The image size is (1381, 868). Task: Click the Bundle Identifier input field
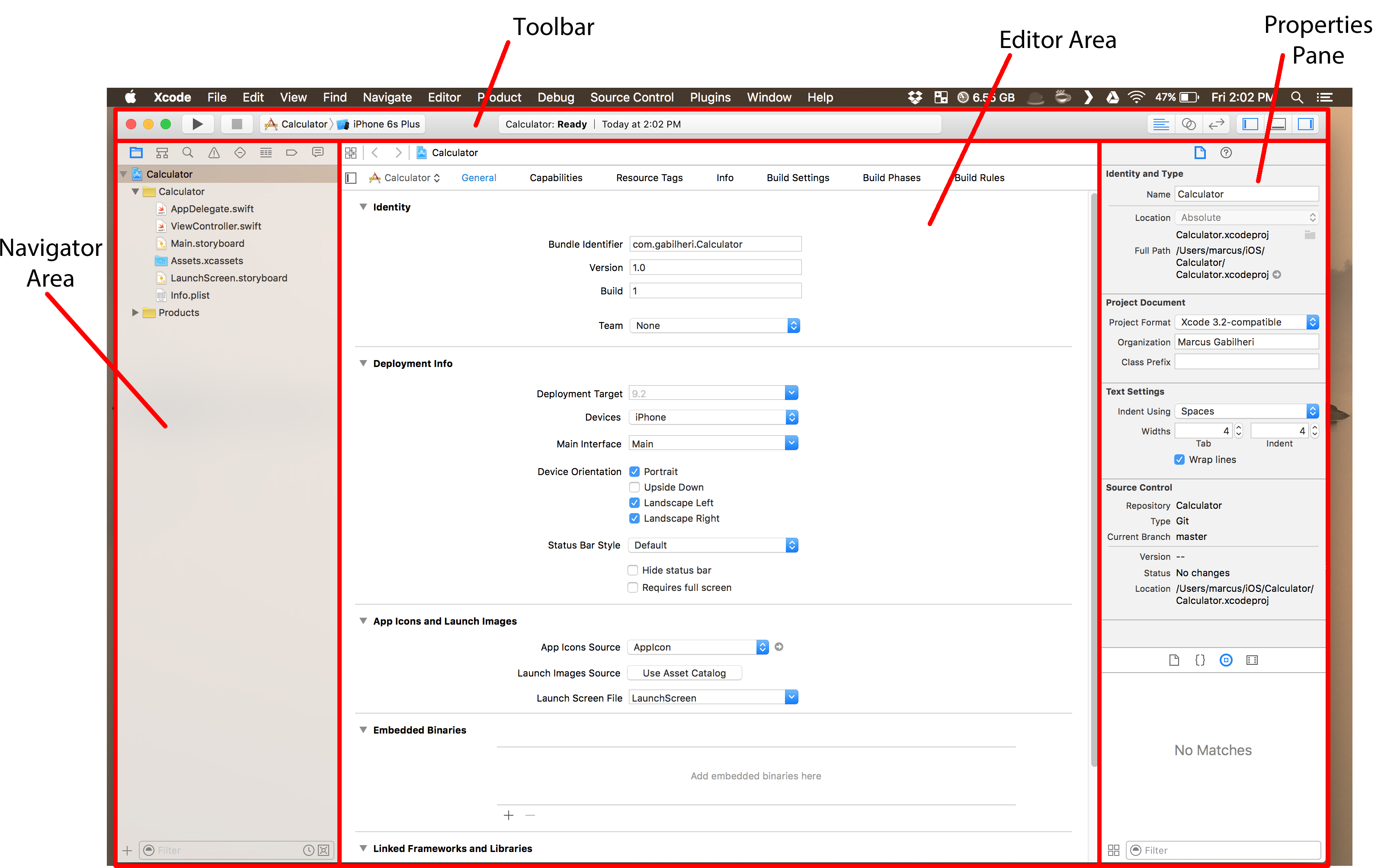point(713,244)
